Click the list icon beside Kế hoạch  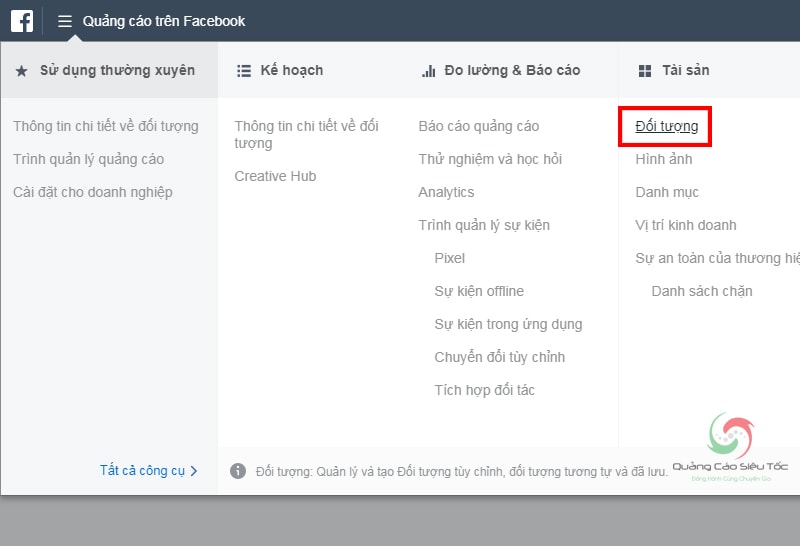click(244, 70)
